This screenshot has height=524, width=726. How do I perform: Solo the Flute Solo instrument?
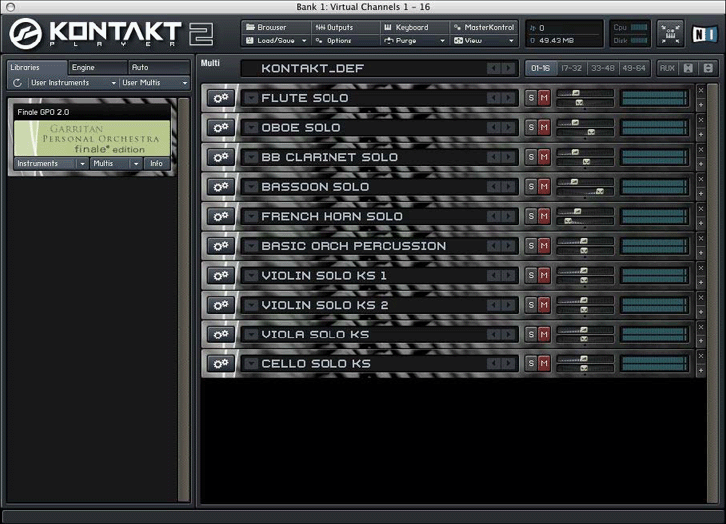(x=531, y=98)
